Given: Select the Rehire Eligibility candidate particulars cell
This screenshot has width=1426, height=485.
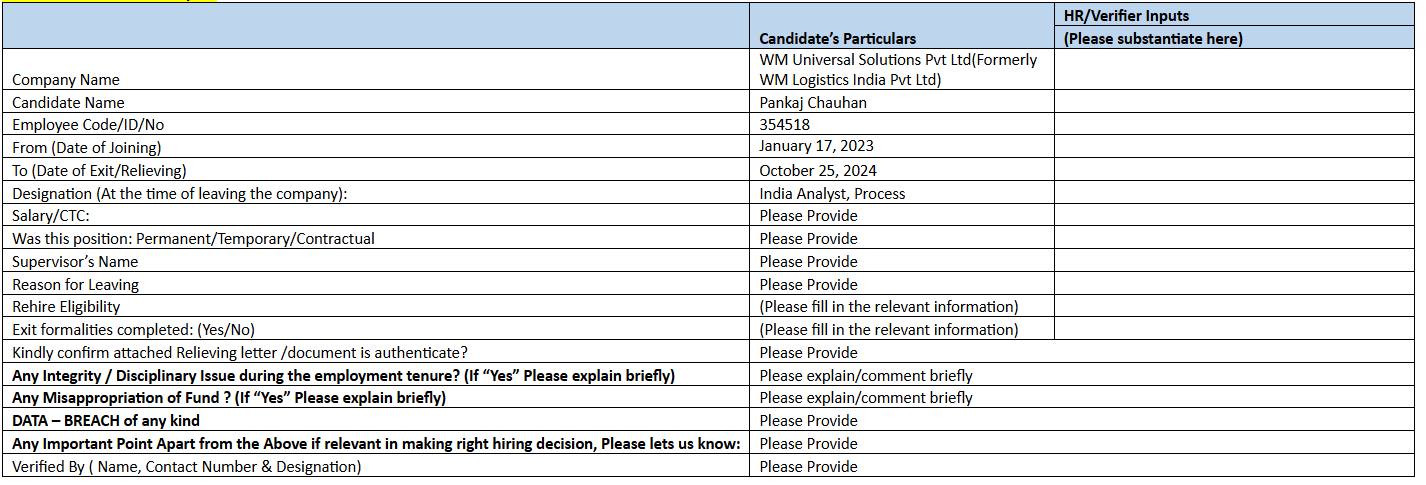Looking at the screenshot, I should [x=888, y=307].
